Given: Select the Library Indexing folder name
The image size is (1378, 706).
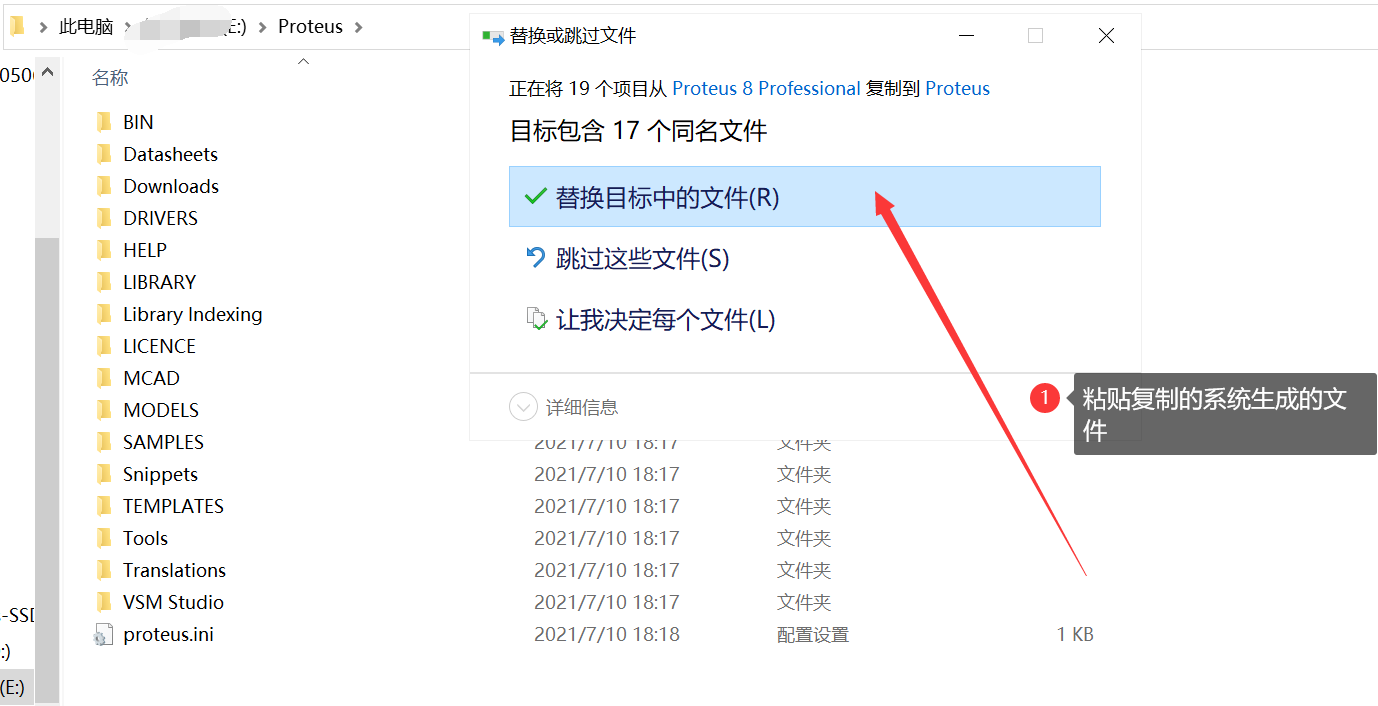Looking at the screenshot, I should click(193, 314).
